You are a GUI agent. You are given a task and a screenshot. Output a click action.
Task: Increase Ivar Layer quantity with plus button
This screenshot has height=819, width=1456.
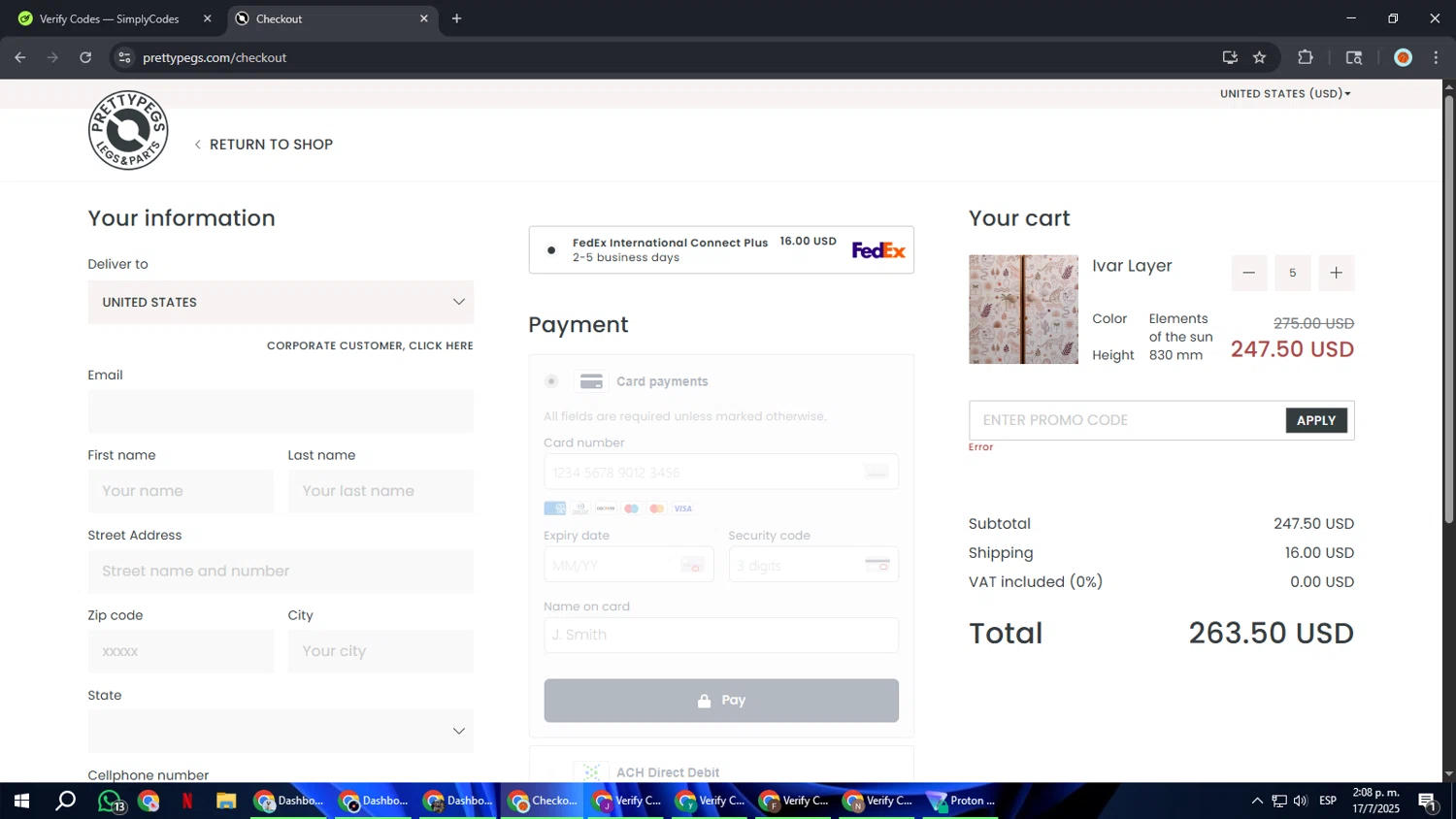(1337, 273)
